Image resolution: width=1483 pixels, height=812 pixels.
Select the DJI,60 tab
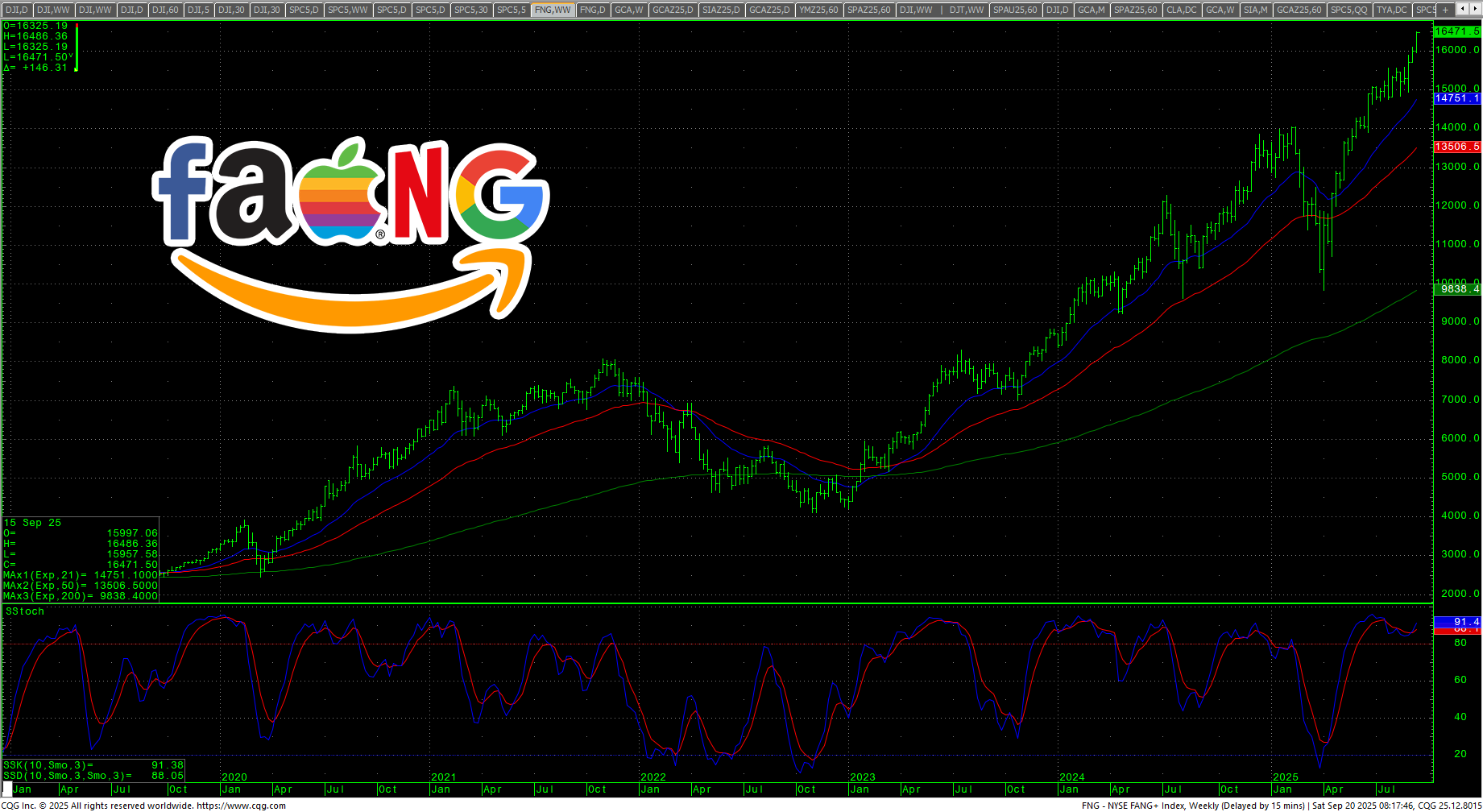[165, 10]
